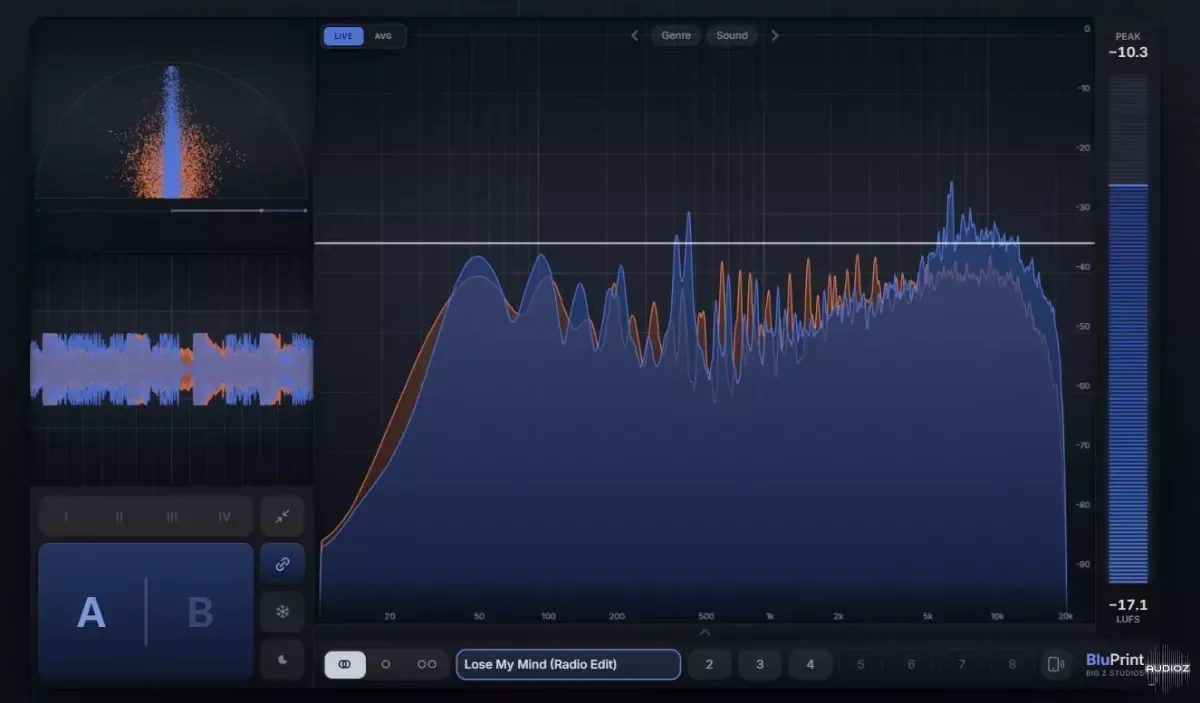The height and width of the screenshot is (703, 1200).
Task: Select reference slot 6
Action: 911,664
